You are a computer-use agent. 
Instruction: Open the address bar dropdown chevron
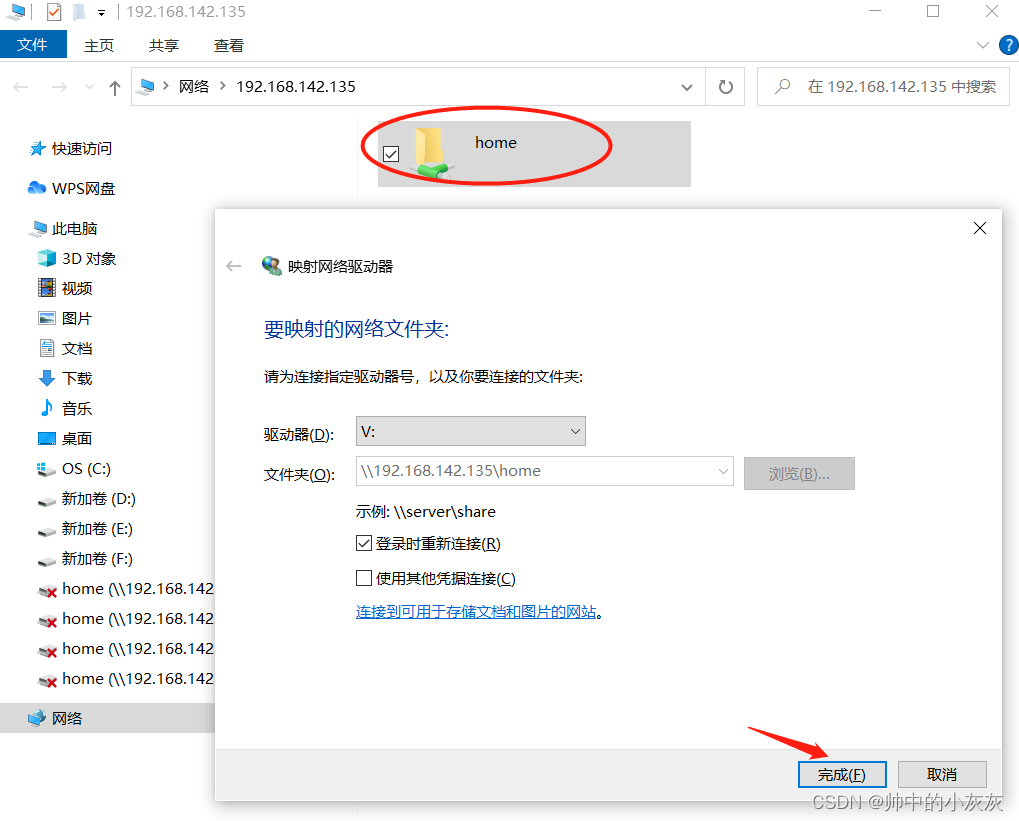687,87
